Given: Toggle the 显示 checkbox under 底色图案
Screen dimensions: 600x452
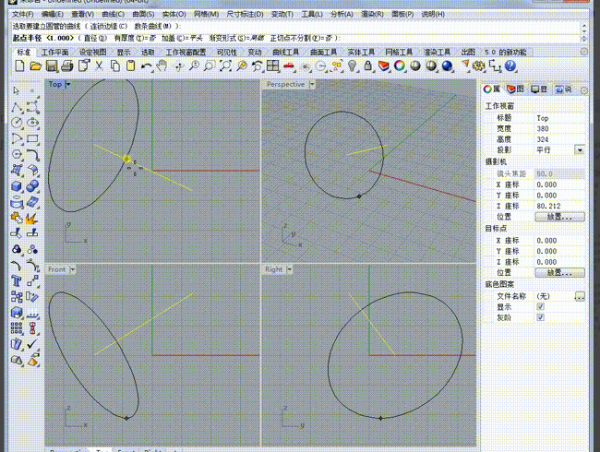Looking at the screenshot, I should [541, 307].
